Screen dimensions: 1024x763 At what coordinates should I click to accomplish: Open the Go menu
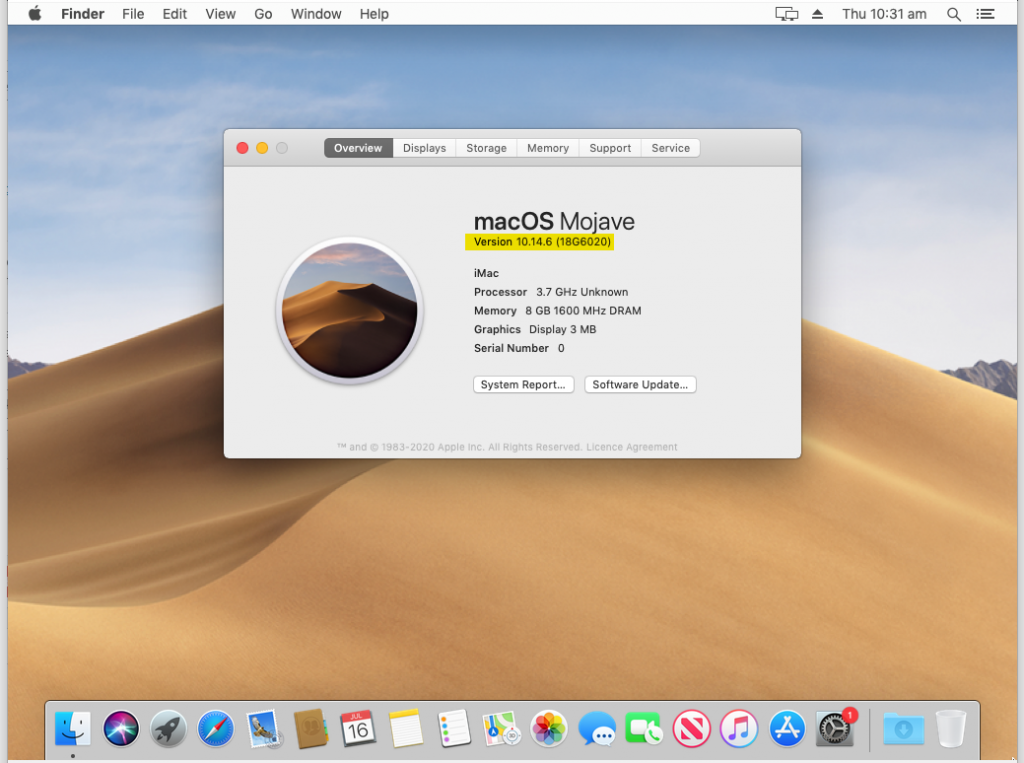(x=263, y=14)
